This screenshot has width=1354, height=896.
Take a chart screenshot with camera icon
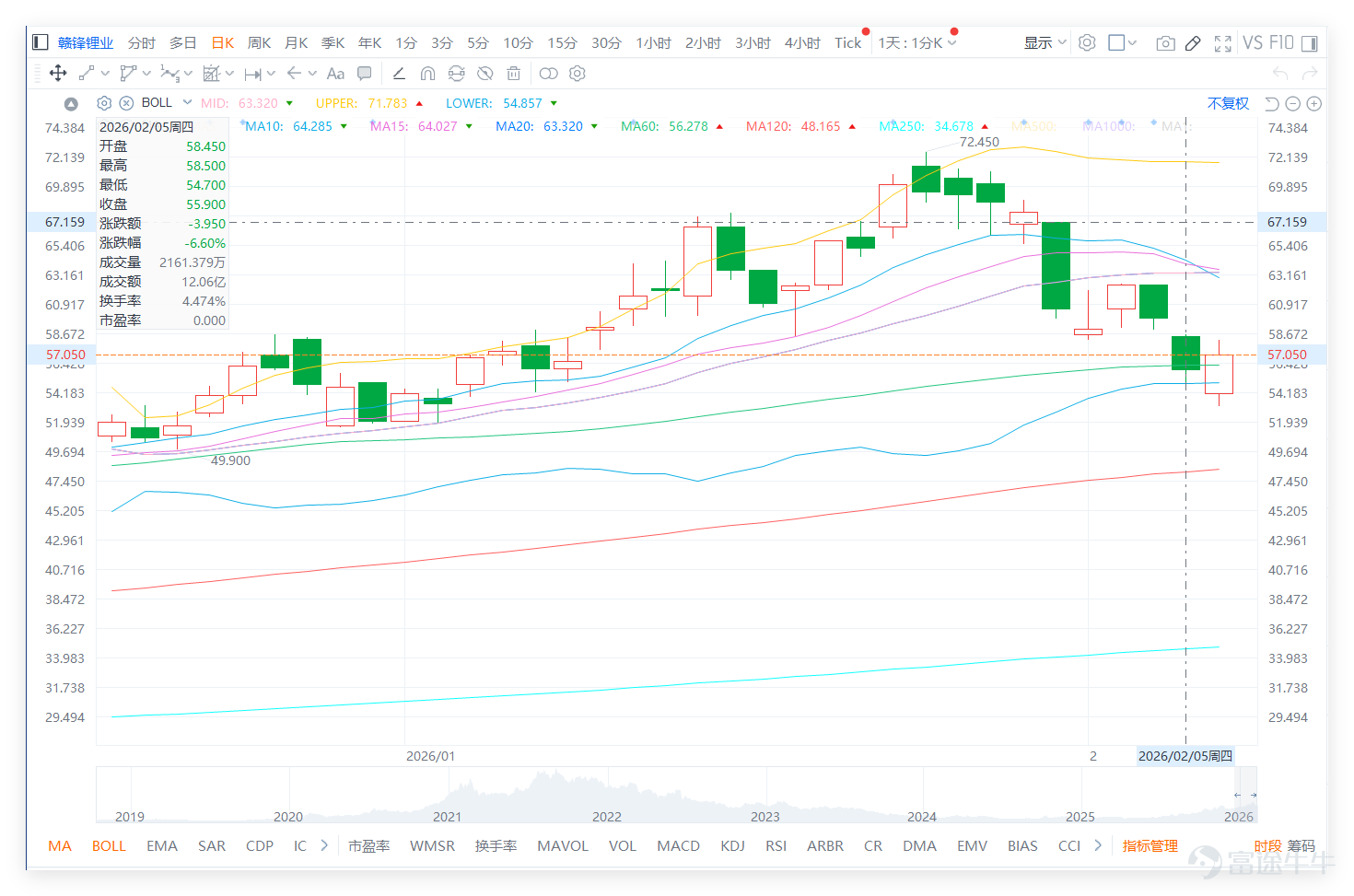(1165, 42)
